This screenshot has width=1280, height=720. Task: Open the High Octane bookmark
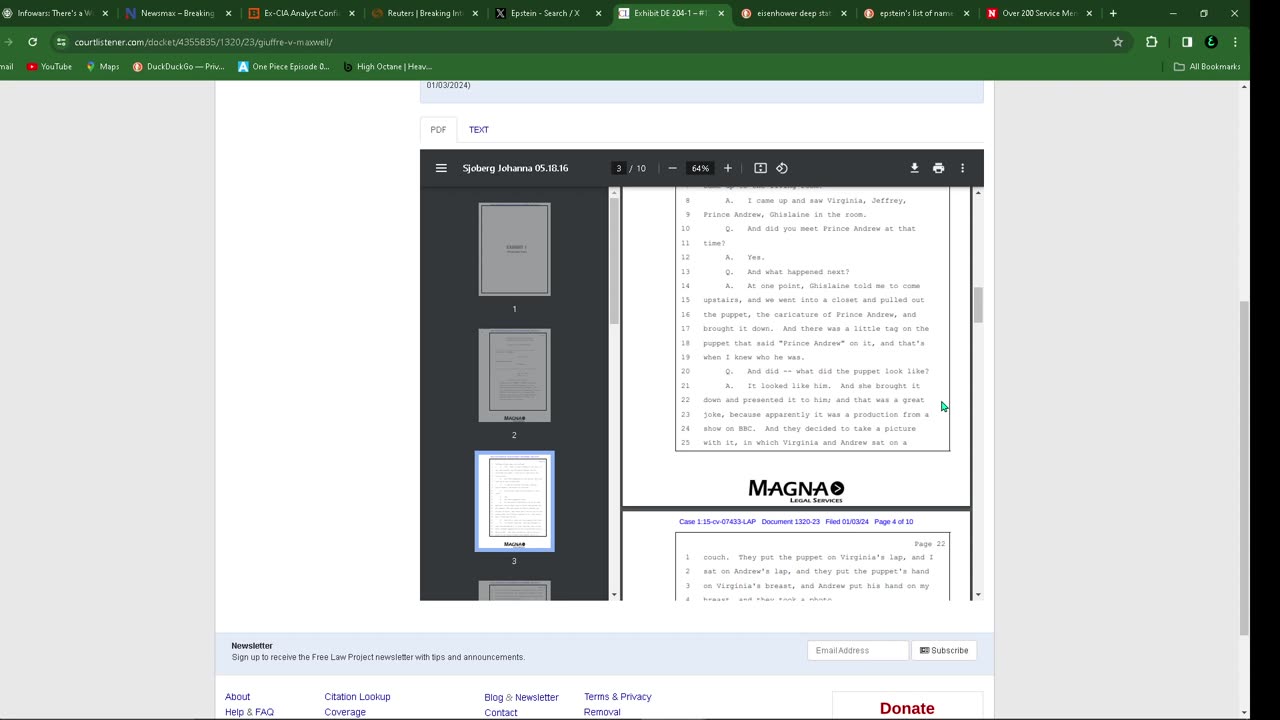387,67
